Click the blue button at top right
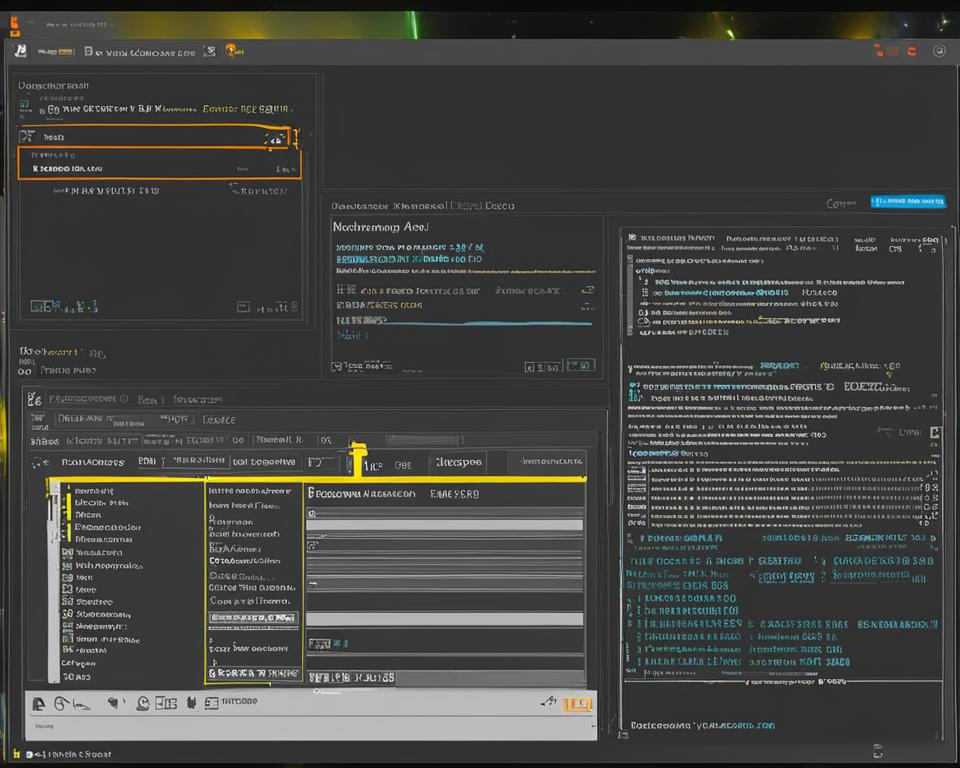 [x=907, y=202]
